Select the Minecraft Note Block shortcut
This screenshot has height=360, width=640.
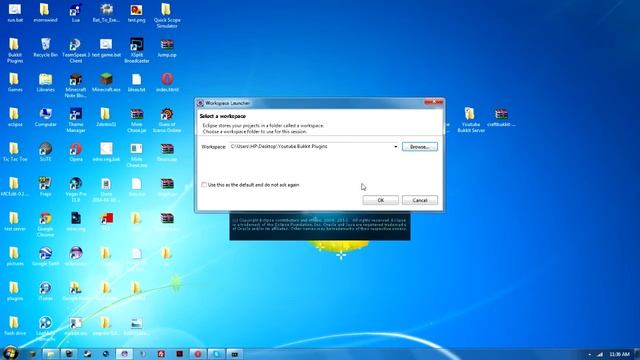click(76, 85)
